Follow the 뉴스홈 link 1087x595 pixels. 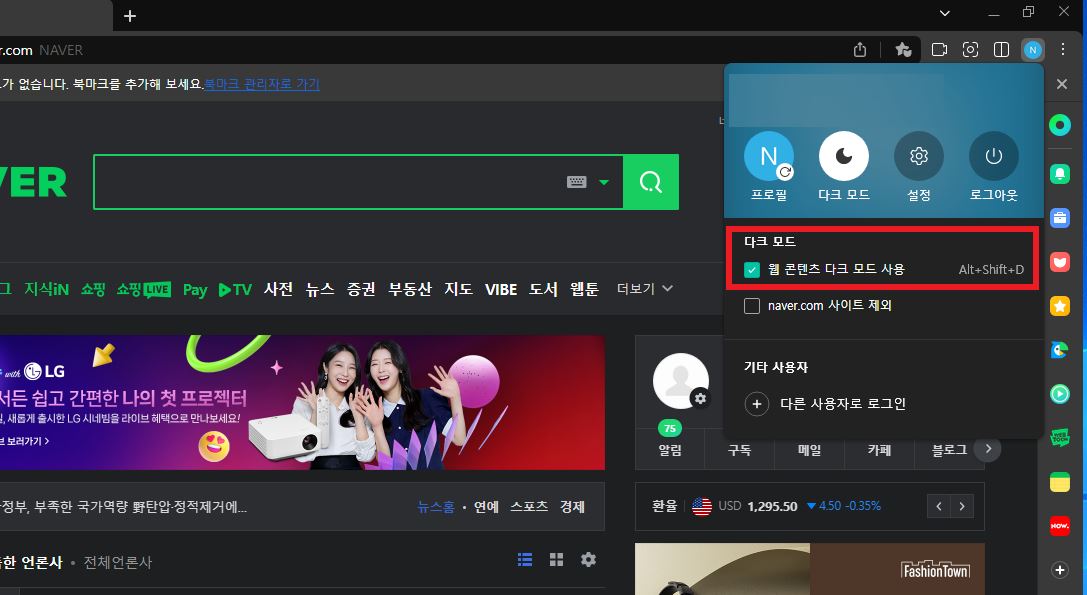436,507
